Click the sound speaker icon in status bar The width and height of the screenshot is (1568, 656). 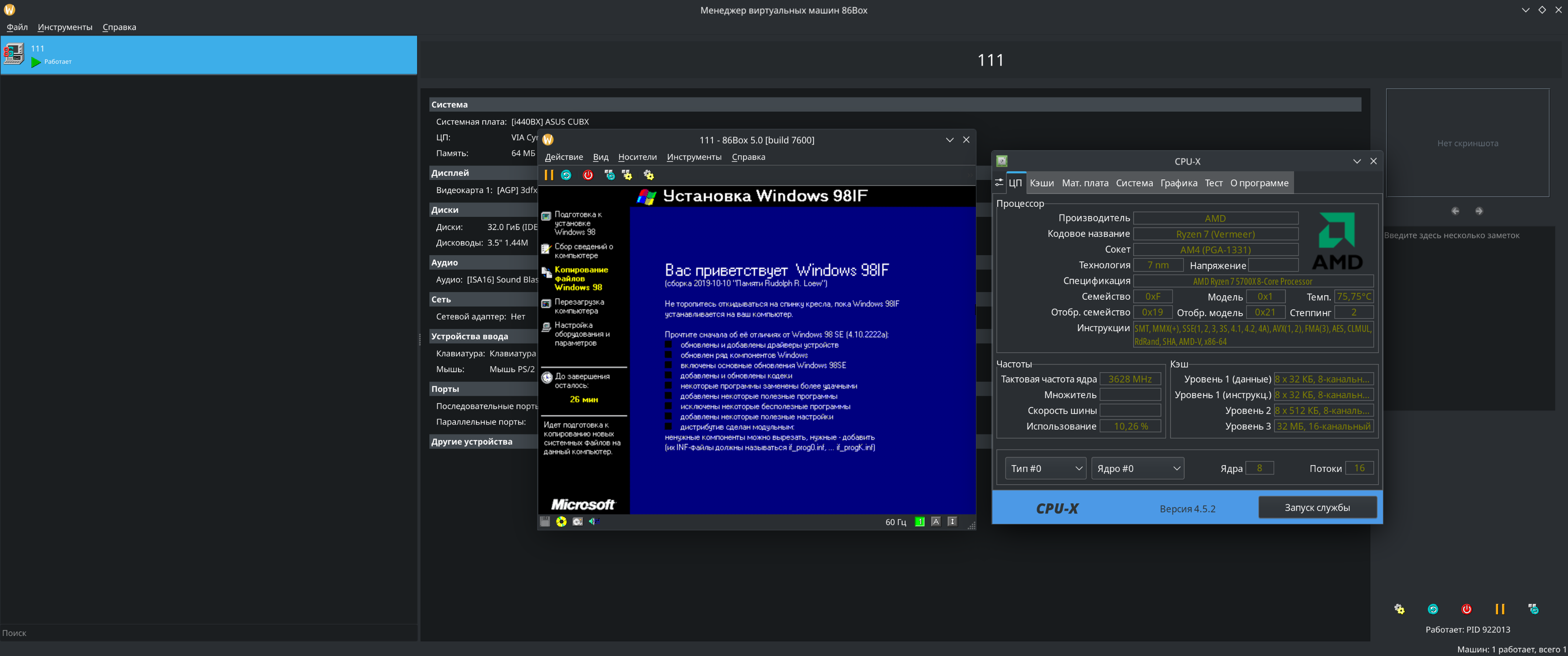point(593,522)
